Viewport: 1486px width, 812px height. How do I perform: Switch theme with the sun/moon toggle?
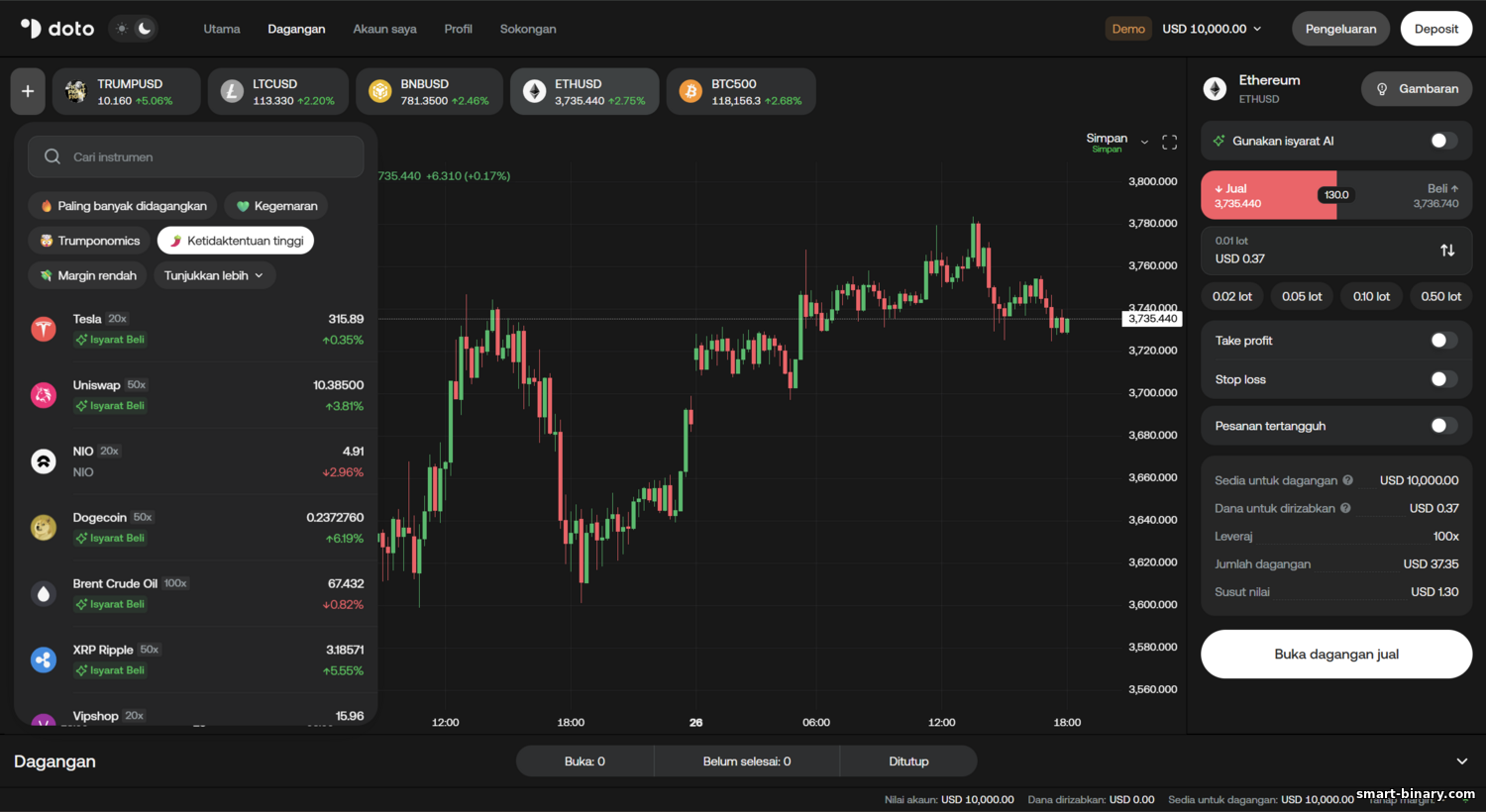tap(133, 29)
